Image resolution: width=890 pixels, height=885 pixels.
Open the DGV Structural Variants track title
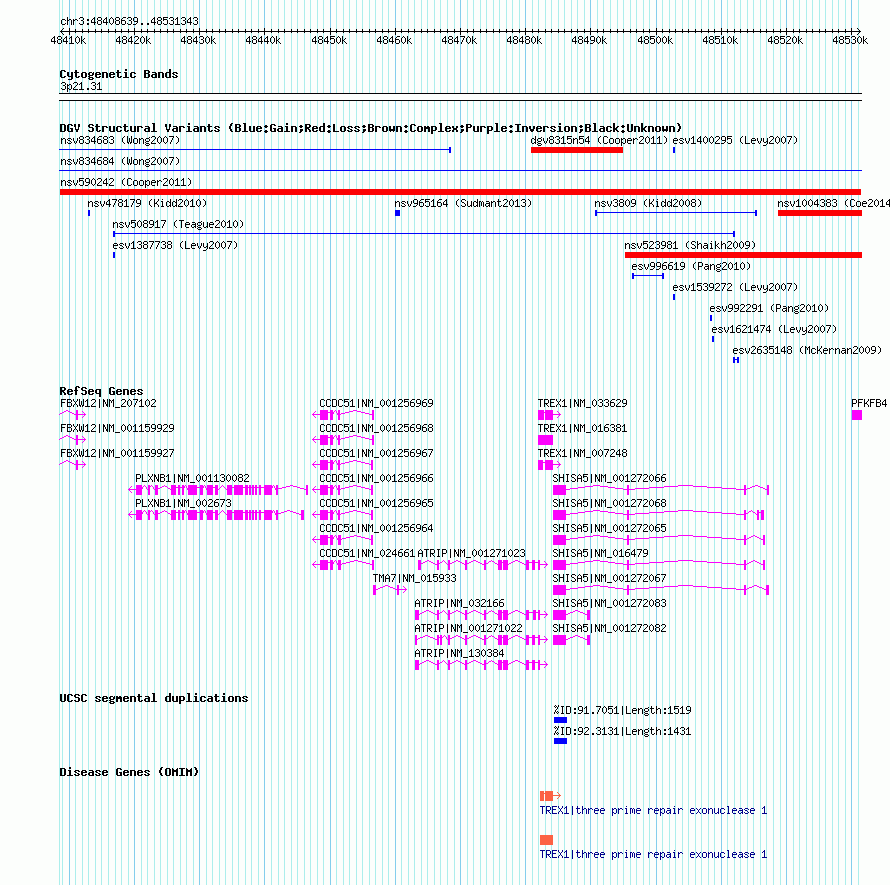click(x=371, y=128)
